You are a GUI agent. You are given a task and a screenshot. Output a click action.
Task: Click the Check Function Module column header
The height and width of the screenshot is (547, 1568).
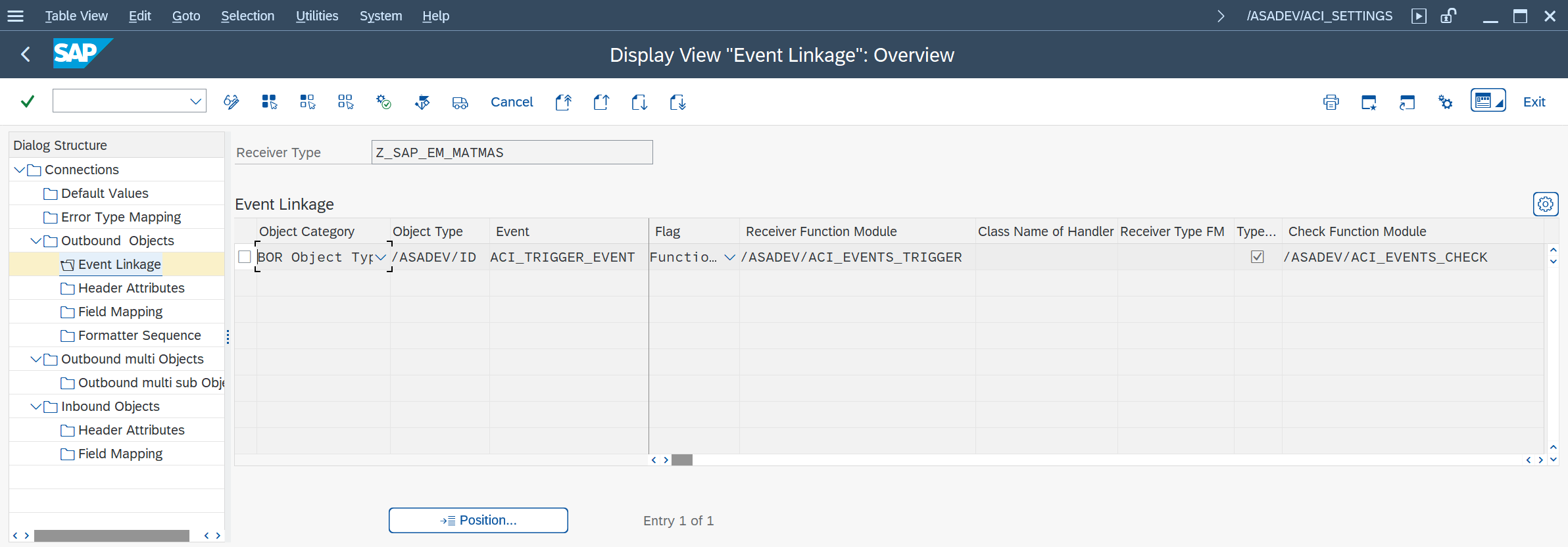pyautogui.click(x=1412, y=231)
